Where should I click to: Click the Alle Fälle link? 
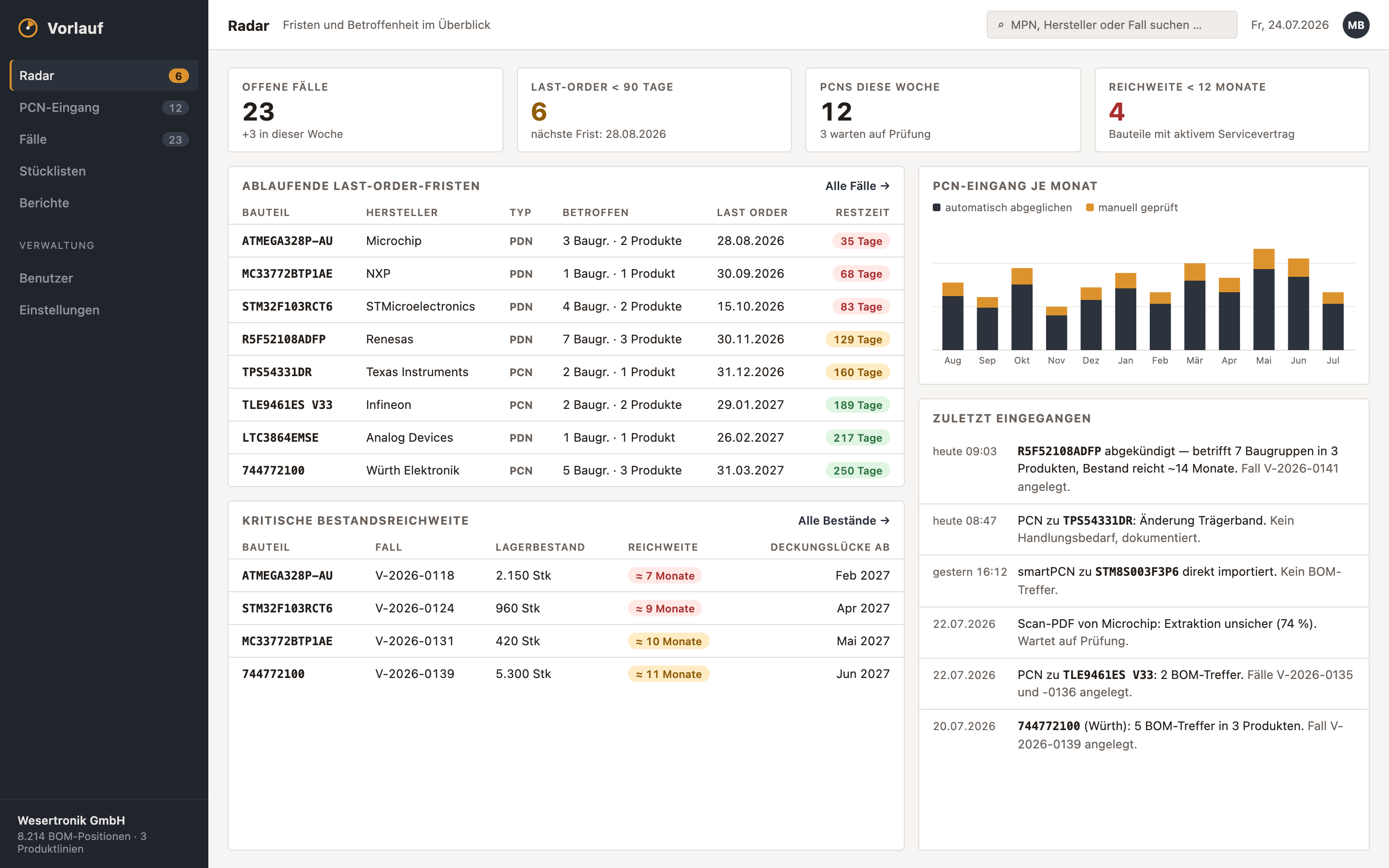coord(858,186)
